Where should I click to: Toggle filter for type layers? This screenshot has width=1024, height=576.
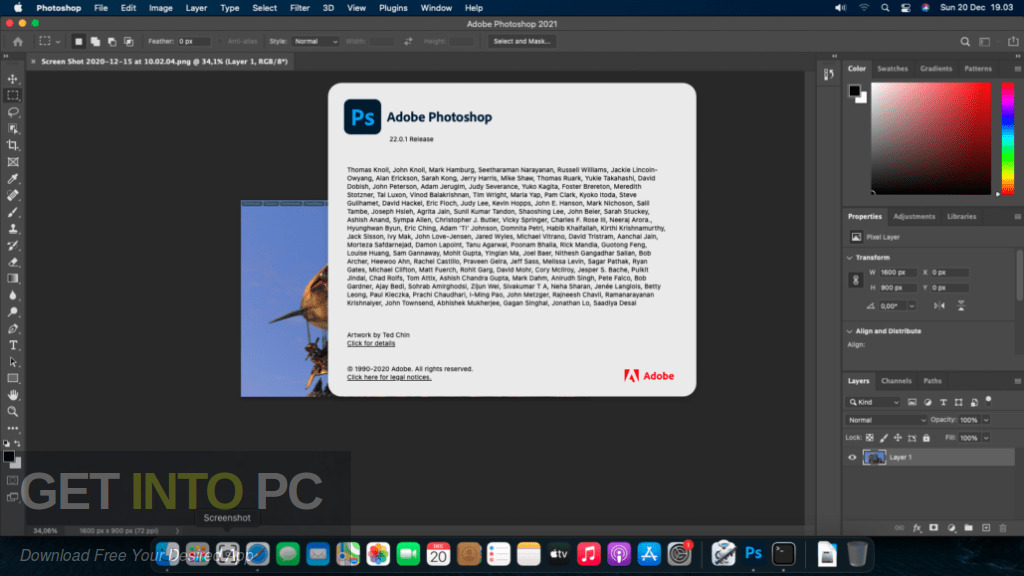pyautogui.click(x=943, y=402)
